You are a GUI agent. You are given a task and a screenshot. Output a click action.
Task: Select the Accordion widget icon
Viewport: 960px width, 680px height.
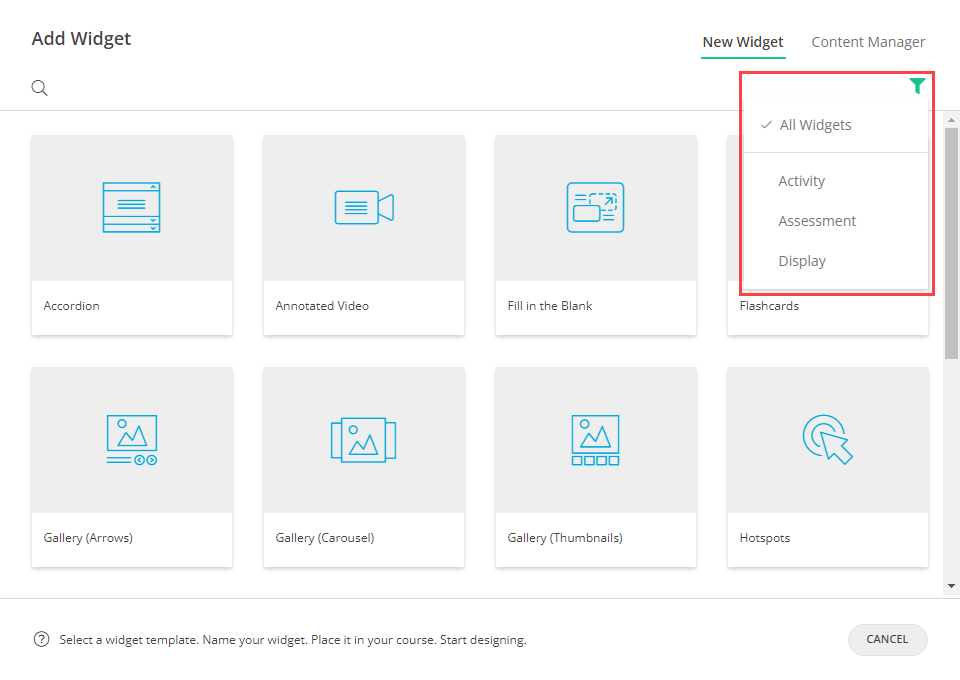click(x=131, y=208)
